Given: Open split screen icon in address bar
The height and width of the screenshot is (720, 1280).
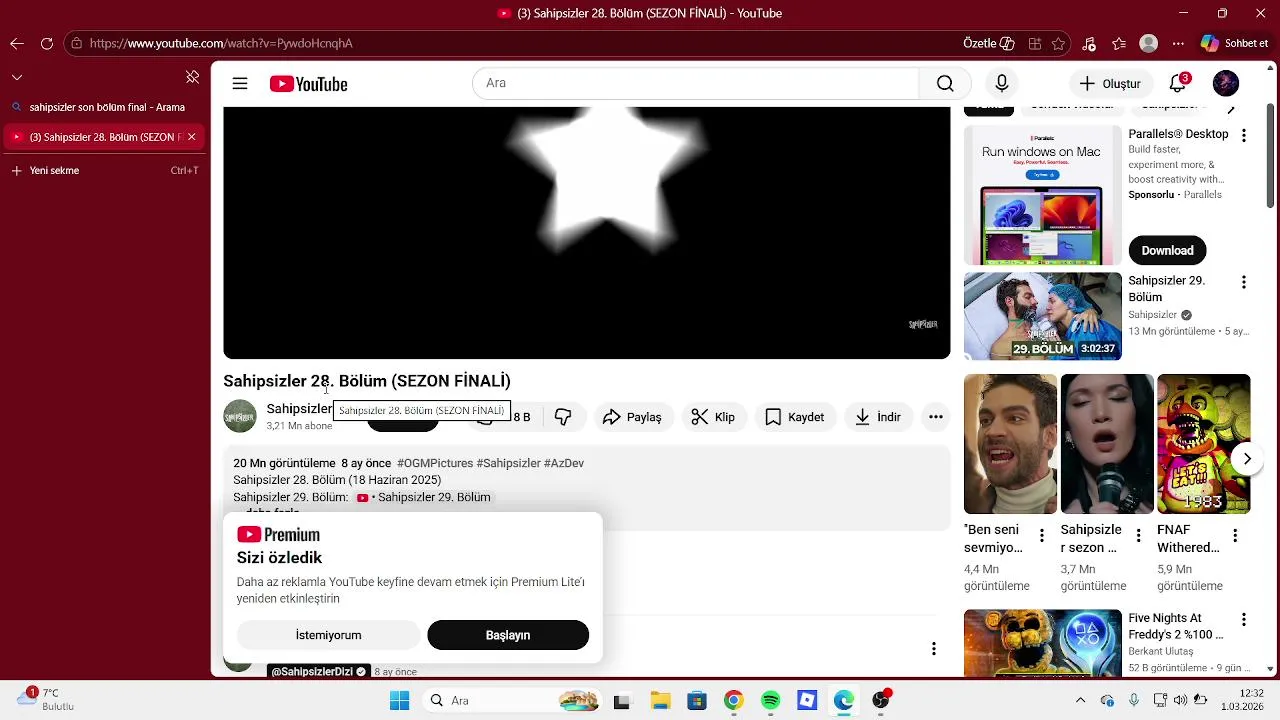Looking at the screenshot, I should click(1035, 43).
